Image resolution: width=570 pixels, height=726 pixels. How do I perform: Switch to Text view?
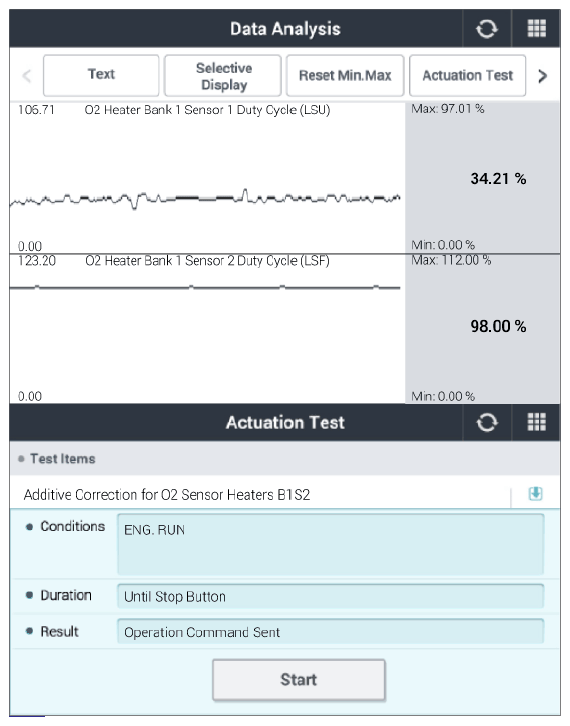(x=101, y=75)
